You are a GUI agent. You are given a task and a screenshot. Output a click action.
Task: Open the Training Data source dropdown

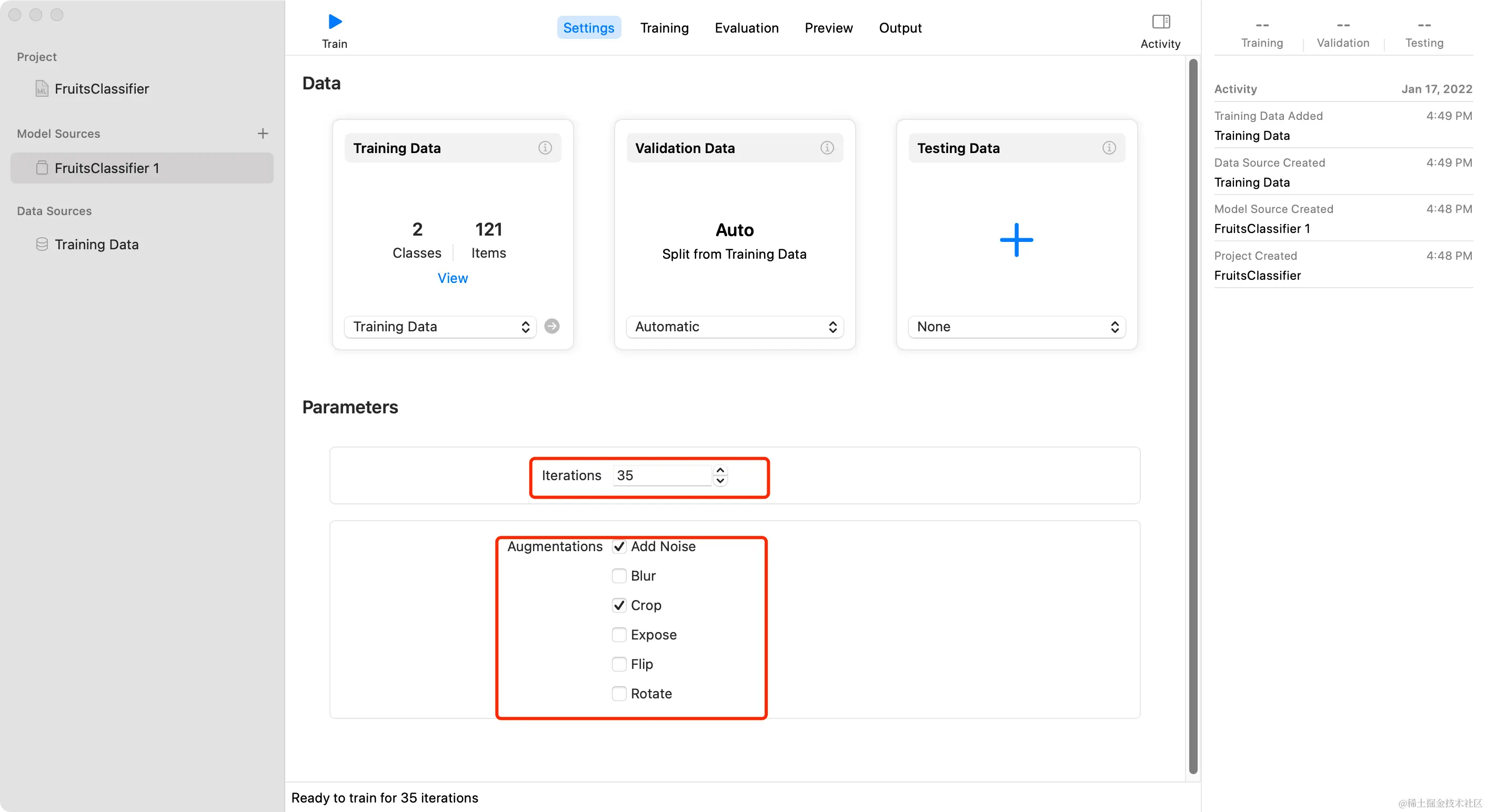pos(440,327)
